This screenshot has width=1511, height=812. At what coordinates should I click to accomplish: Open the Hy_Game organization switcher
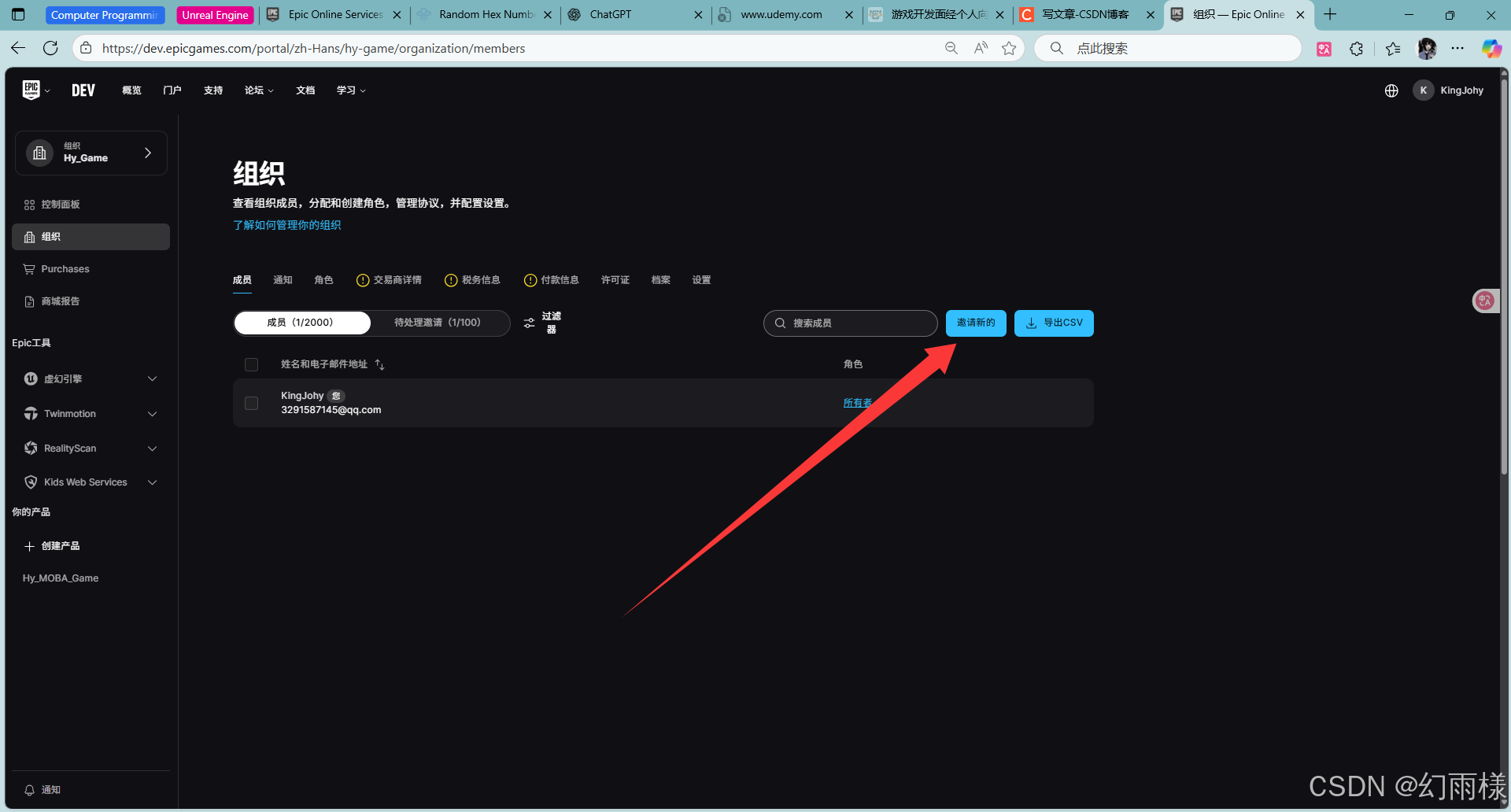point(91,153)
